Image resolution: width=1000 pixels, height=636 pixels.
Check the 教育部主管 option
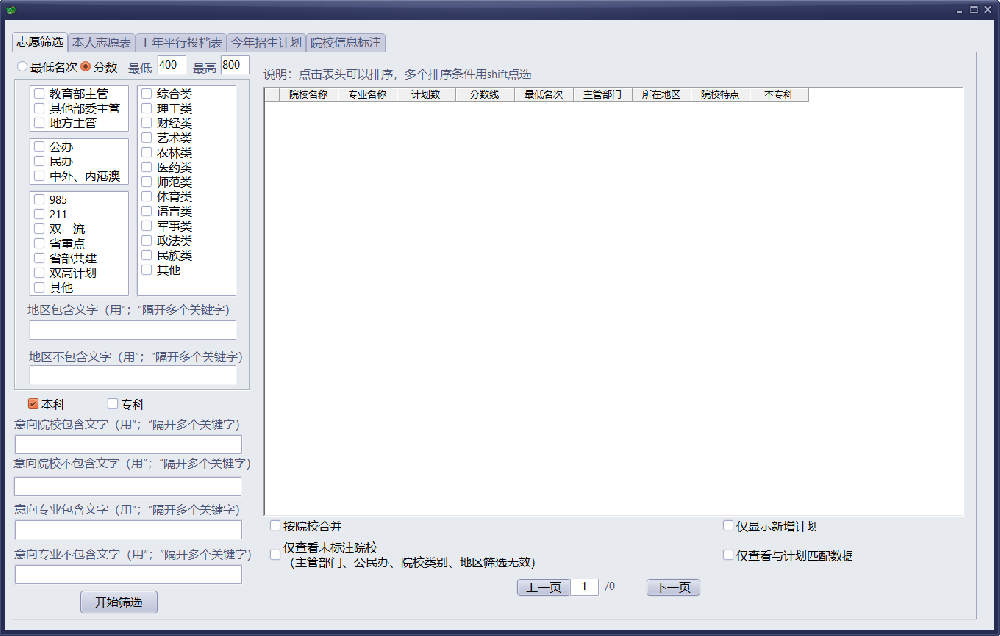[x=39, y=94]
